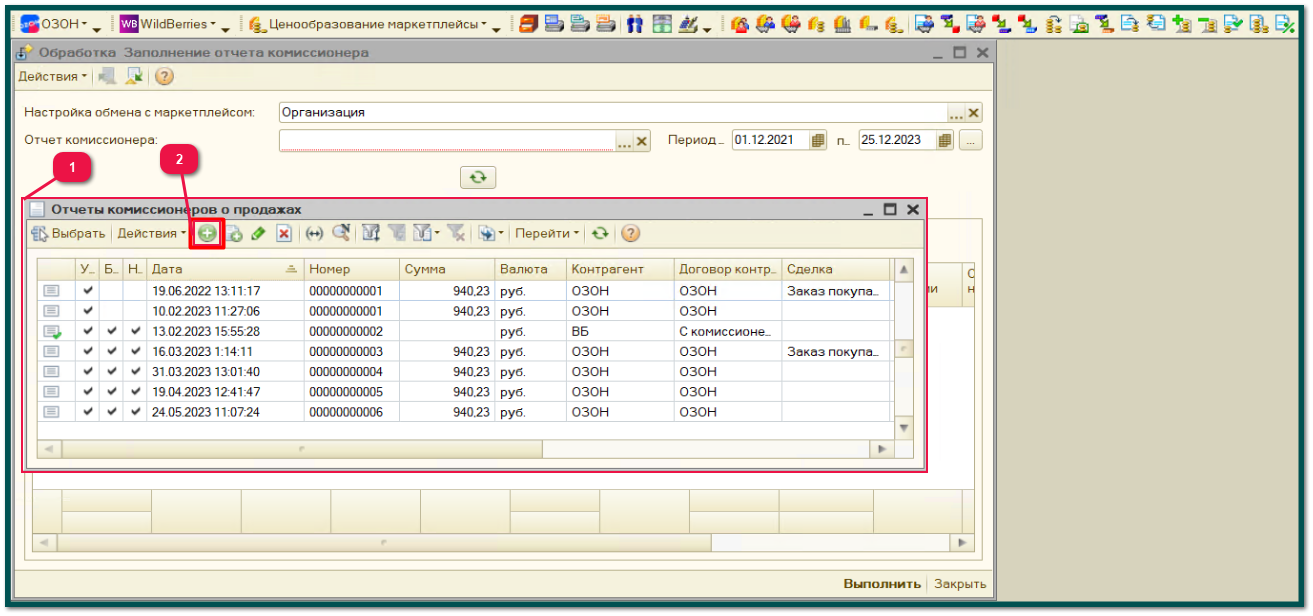Viewport: 1313px width, 616px height.
Task: Add a new report with green plus icon
Action: coord(207,233)
